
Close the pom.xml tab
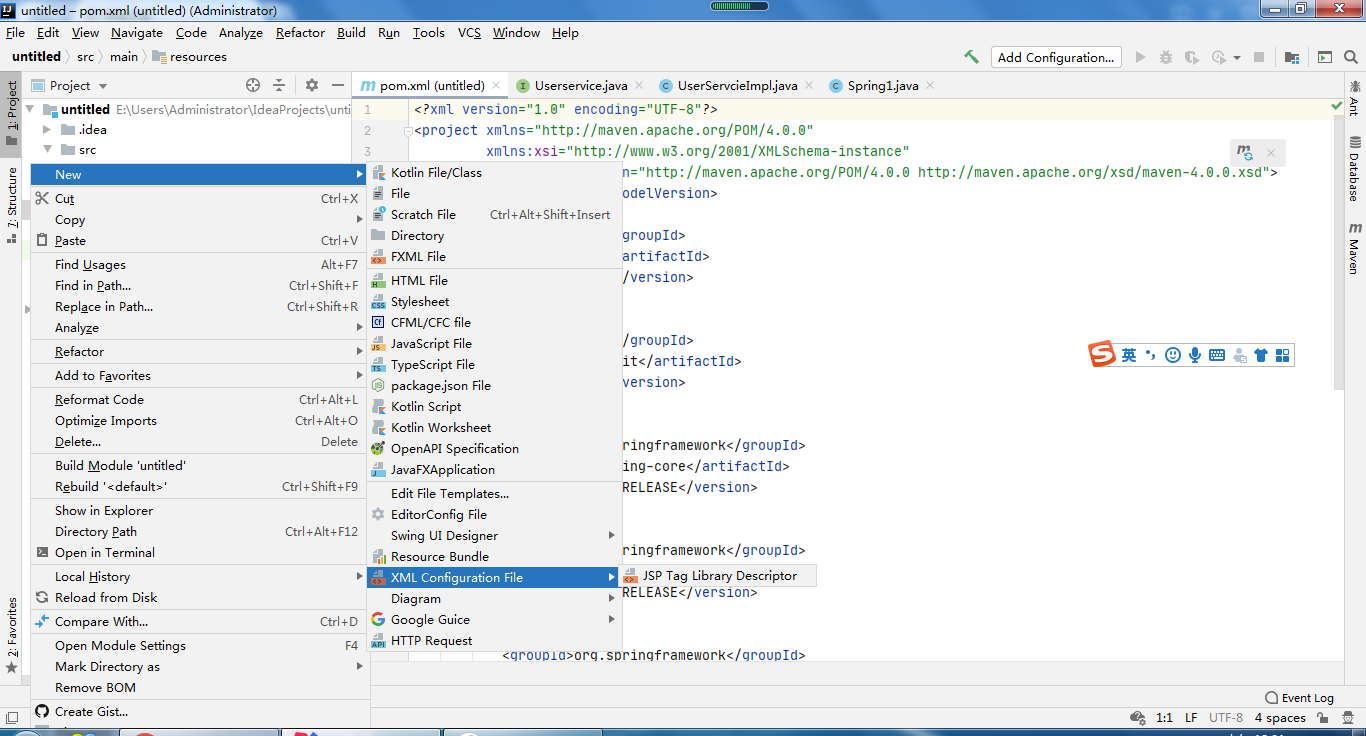[x=497, y=86]
